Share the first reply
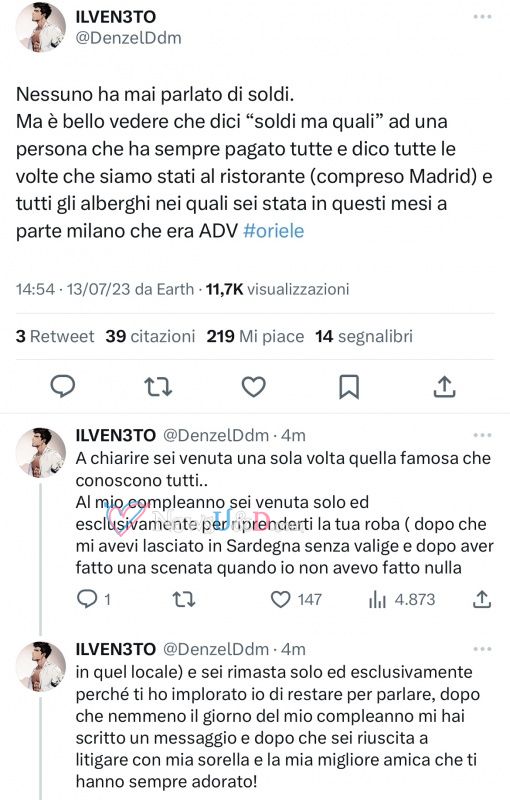The height and width of the screenshot is (800, 510). (481, 599)
